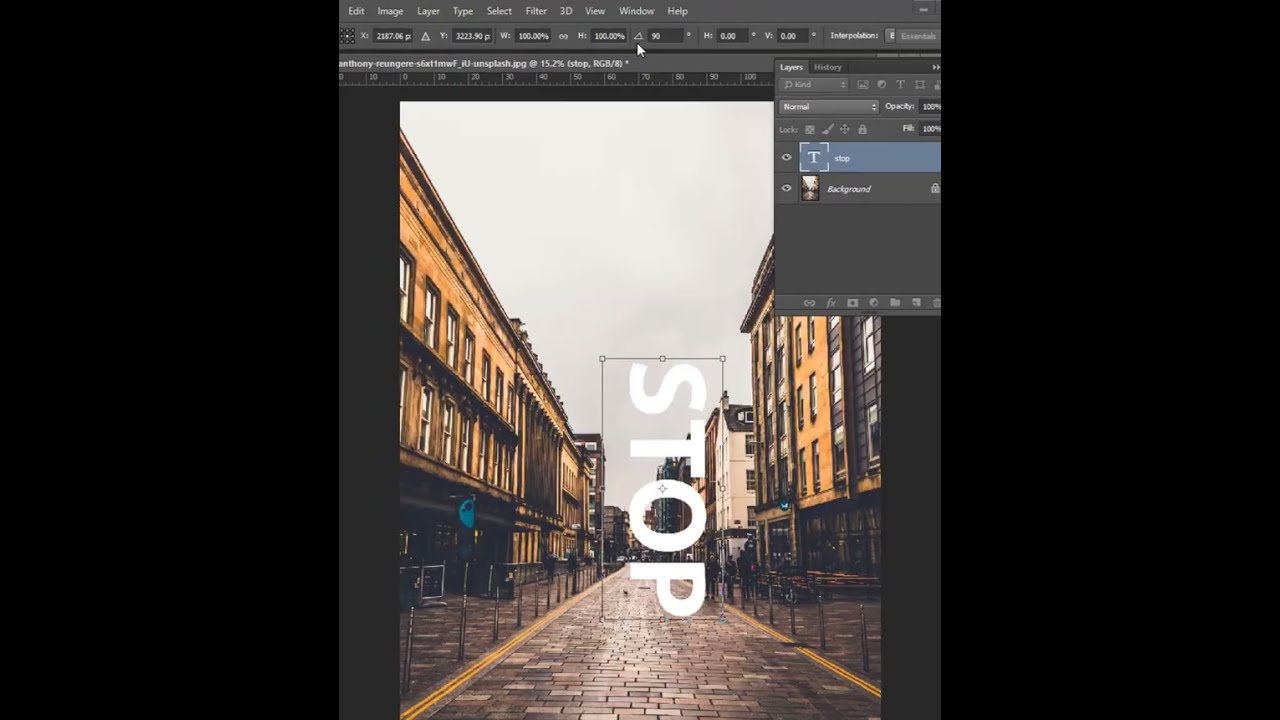Click the Background layer thumbnail
1280x720 pixels.
coord(810,188)
